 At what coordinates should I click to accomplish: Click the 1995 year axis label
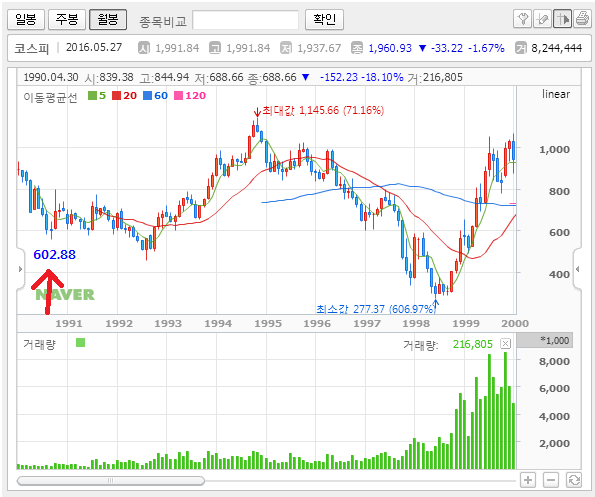coord(268,324)
